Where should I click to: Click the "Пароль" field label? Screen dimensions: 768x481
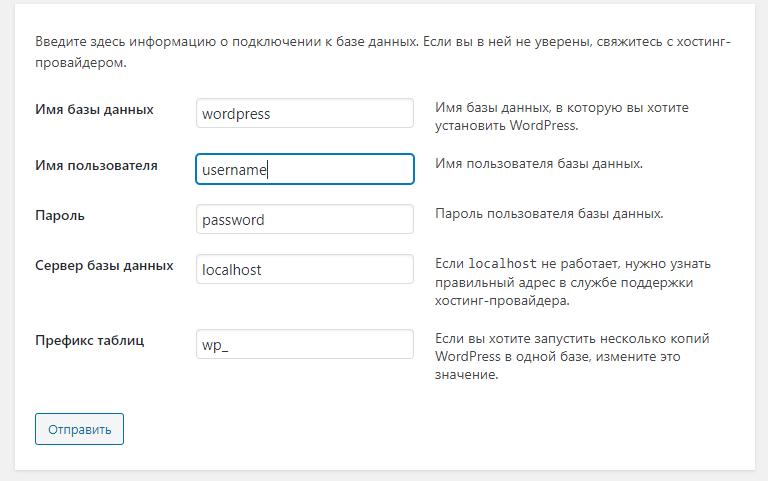coord(59,215)
